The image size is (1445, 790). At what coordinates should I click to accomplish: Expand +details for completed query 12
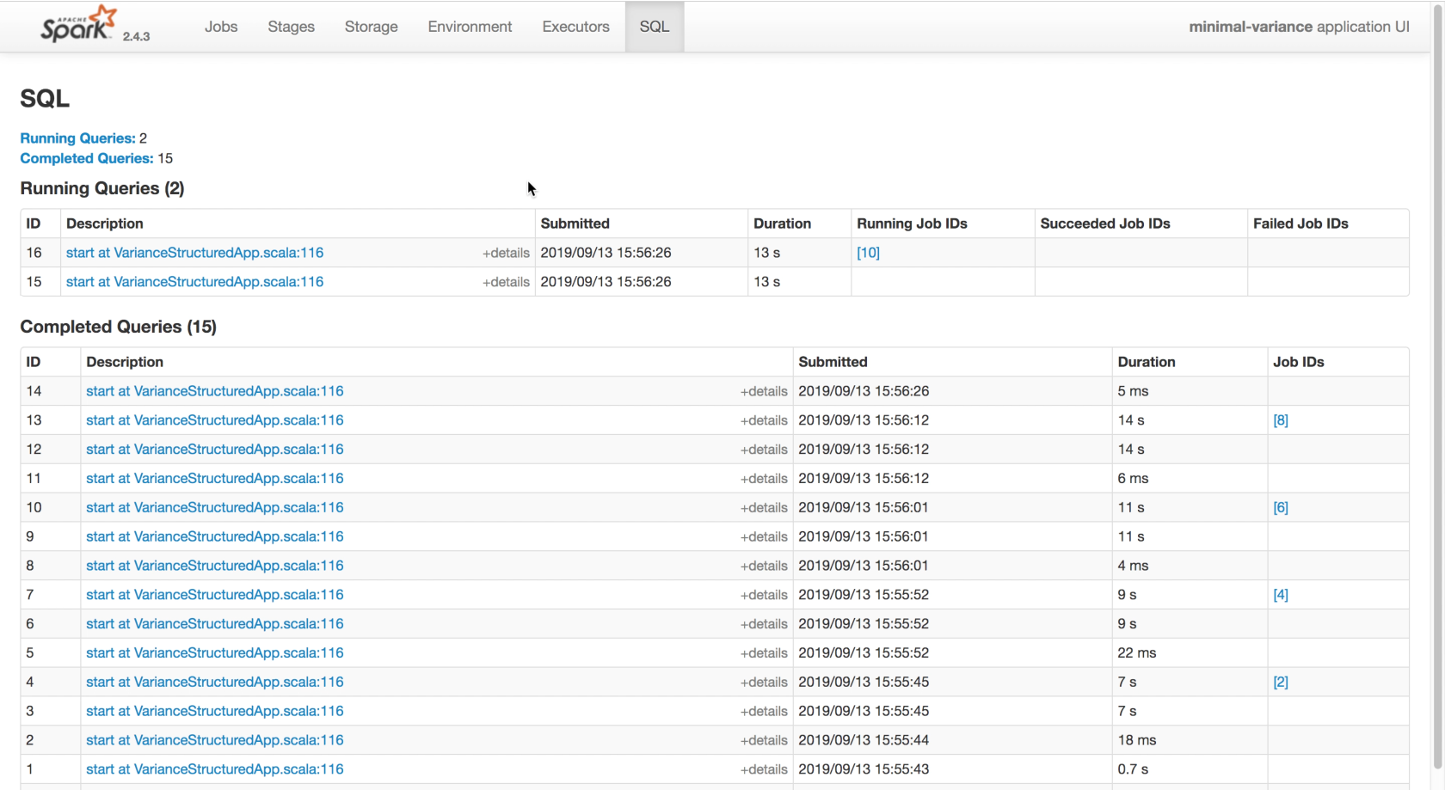764,450
